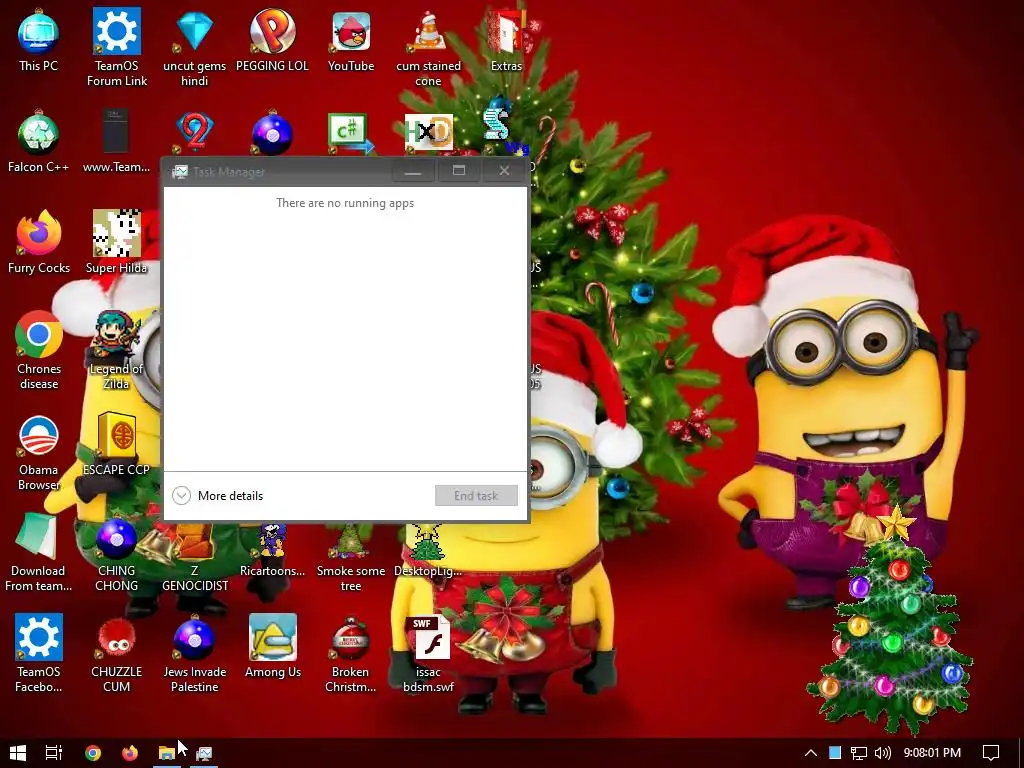Screen dimensions: 1024x768
Task: Open the This PC desktop icon
Action: click(39, 40)
